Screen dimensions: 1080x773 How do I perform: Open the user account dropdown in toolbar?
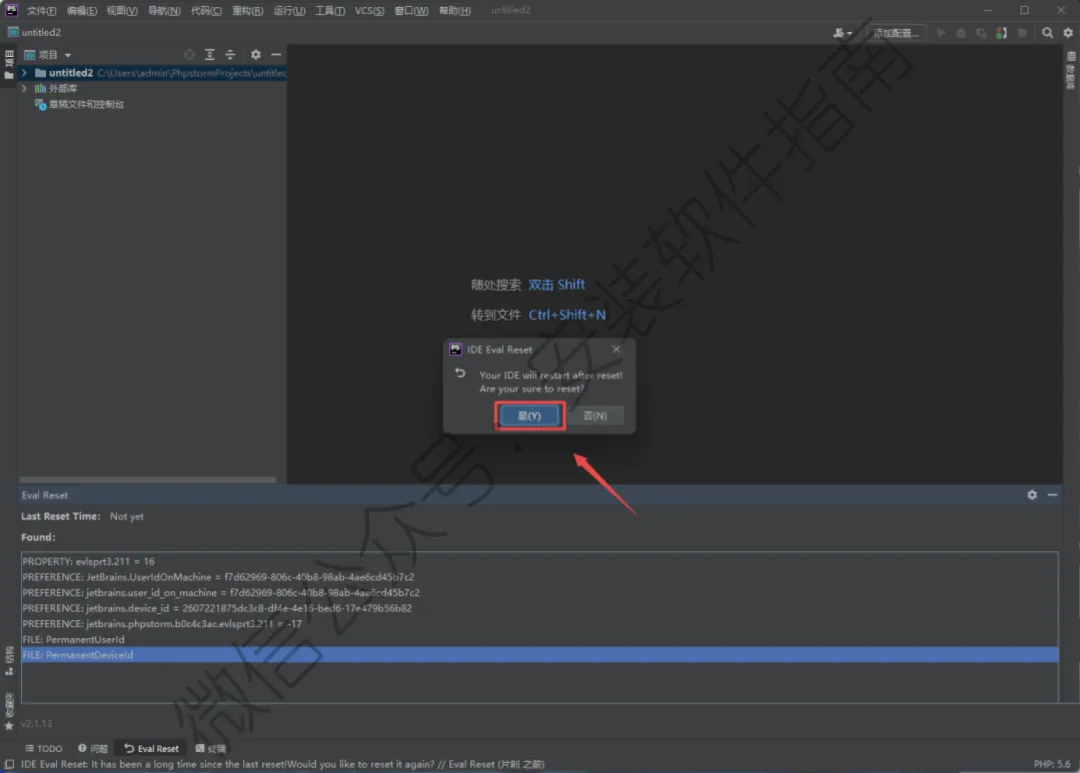(842, 33)
